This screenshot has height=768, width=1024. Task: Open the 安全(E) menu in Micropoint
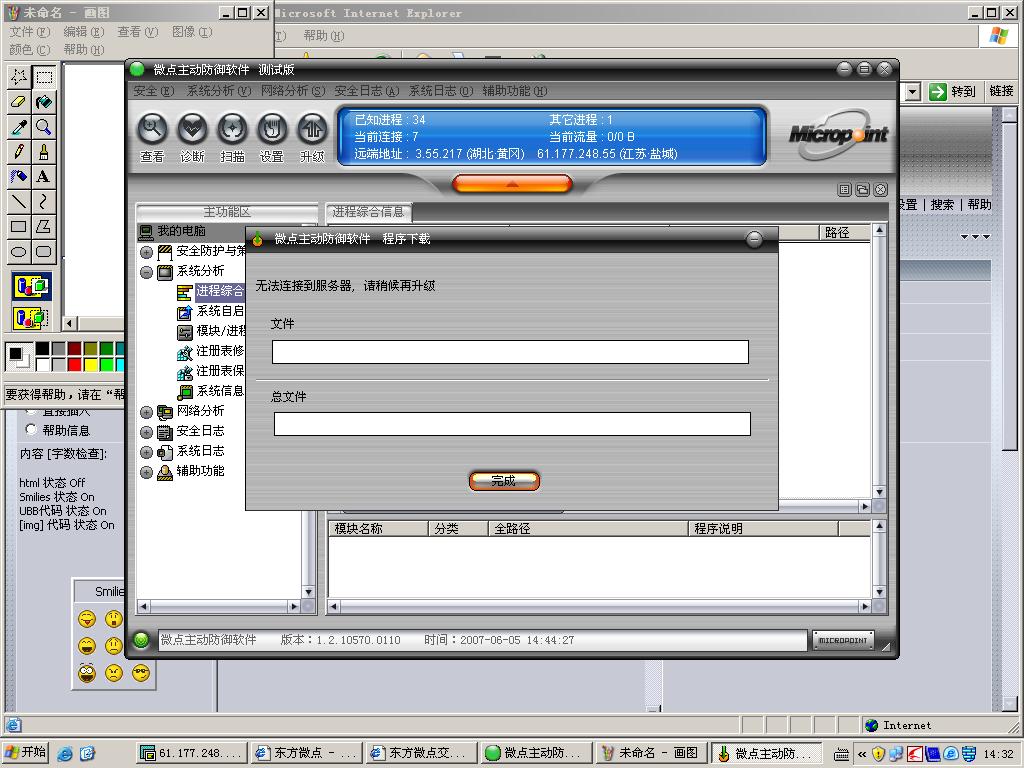coord(153,91)
